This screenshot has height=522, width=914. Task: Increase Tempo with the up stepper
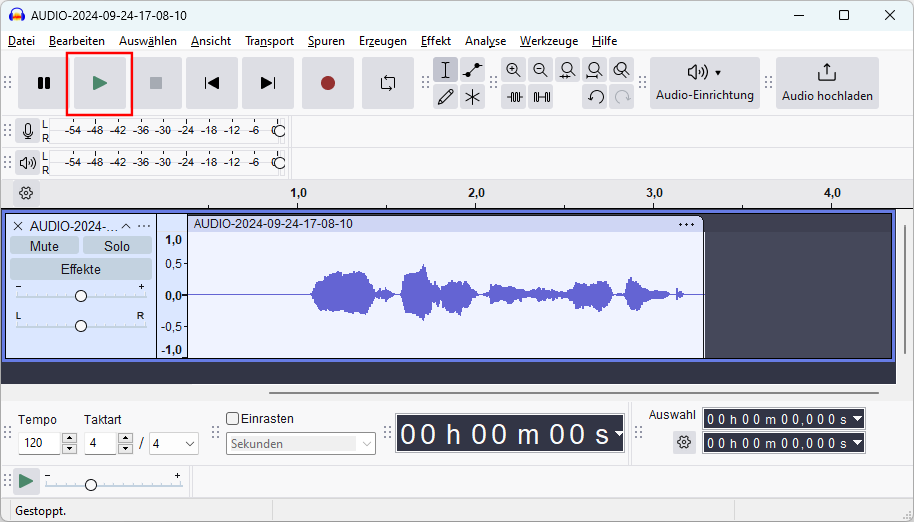69,438
